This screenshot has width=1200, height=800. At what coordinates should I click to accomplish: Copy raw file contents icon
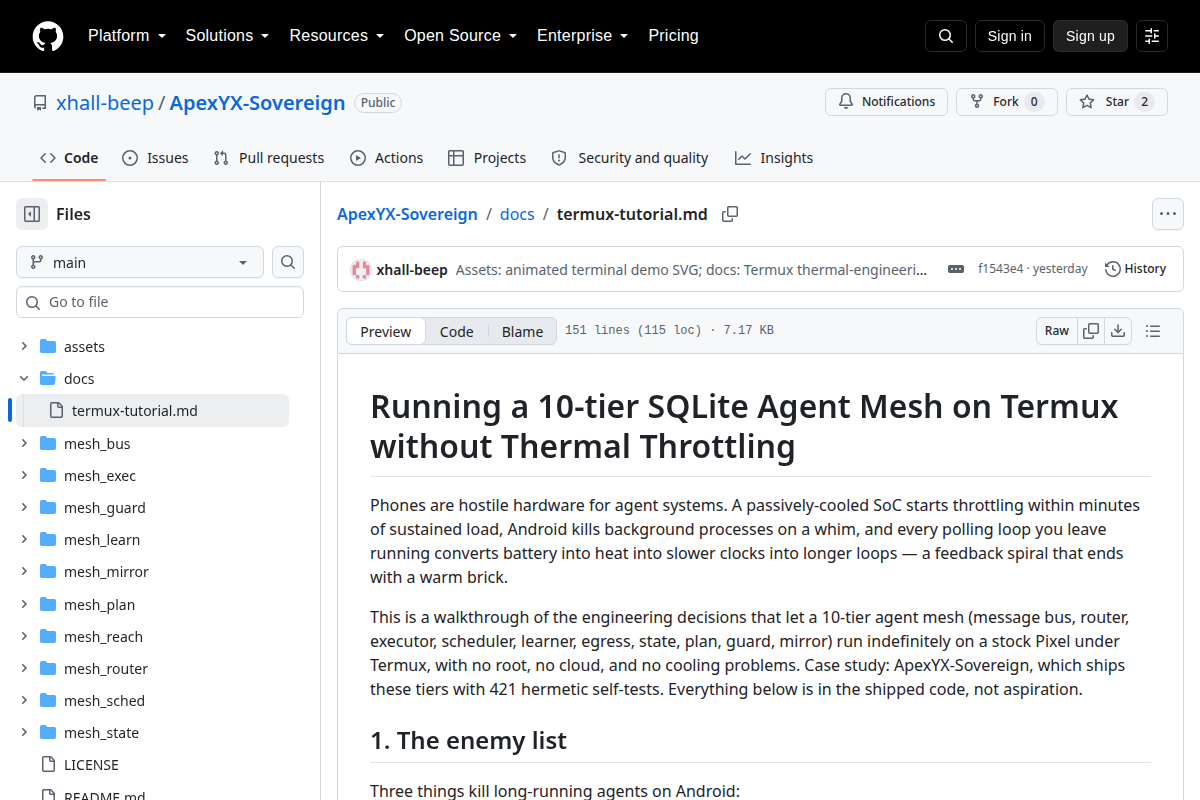coord(1091,331)
